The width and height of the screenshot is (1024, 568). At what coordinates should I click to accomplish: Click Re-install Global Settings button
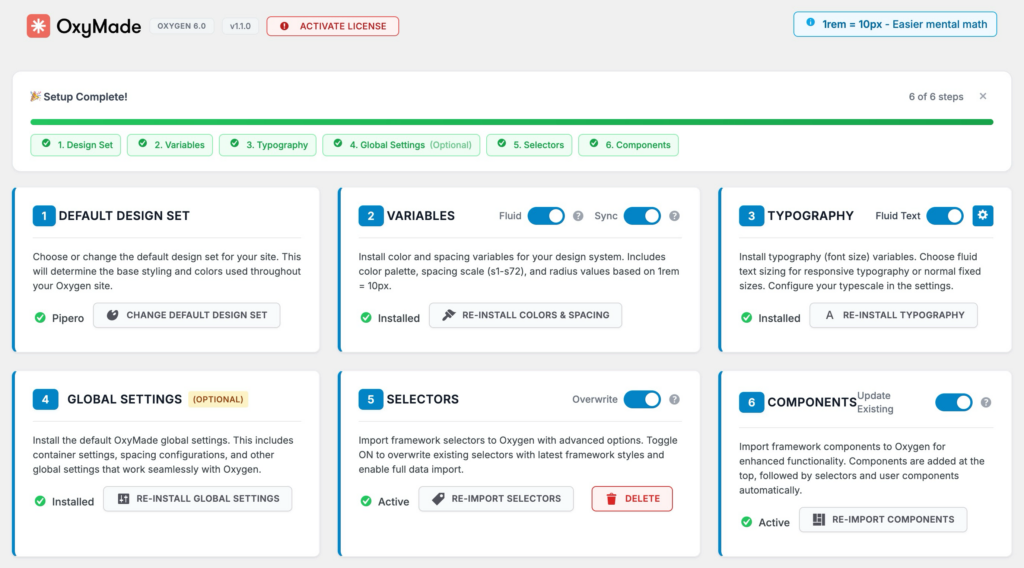coord(197,499)
